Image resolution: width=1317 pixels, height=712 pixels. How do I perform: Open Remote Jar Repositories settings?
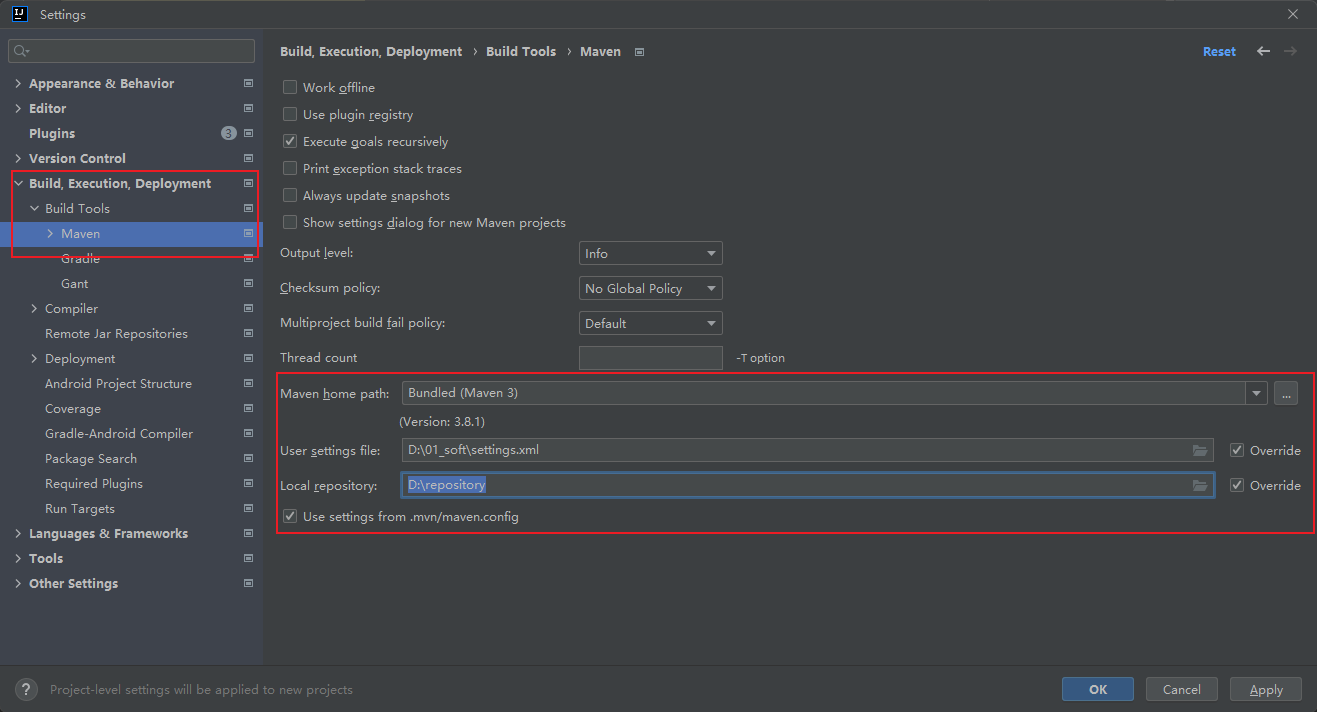pyautogui.click(x=116, y=334)
